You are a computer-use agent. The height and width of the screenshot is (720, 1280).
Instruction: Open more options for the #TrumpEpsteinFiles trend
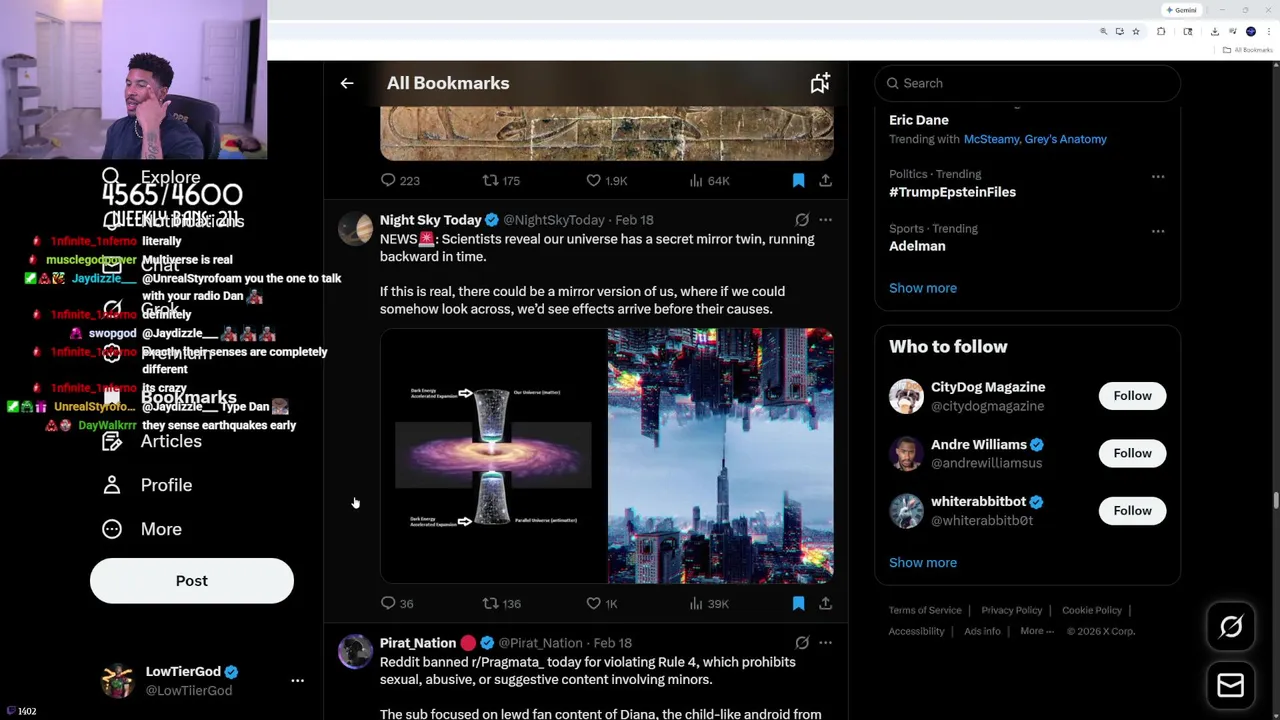1158,176
